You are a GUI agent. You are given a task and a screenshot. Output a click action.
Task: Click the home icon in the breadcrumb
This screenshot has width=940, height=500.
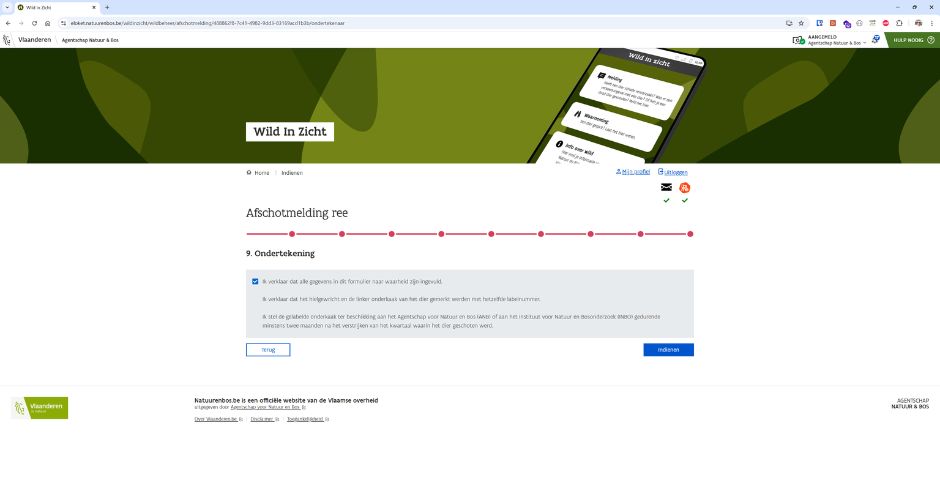coord(249,172)
